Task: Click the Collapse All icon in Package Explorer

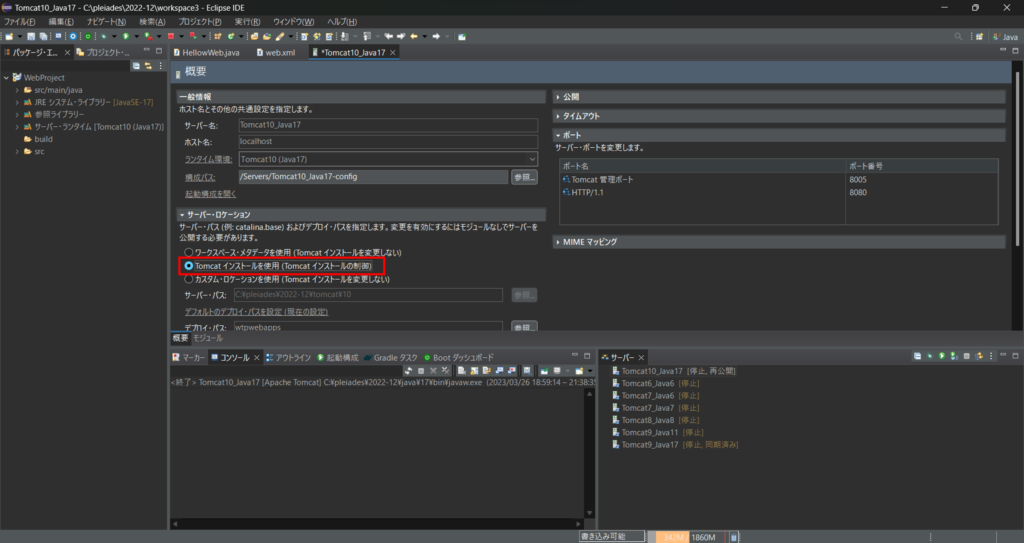Action: click(136, 66)
